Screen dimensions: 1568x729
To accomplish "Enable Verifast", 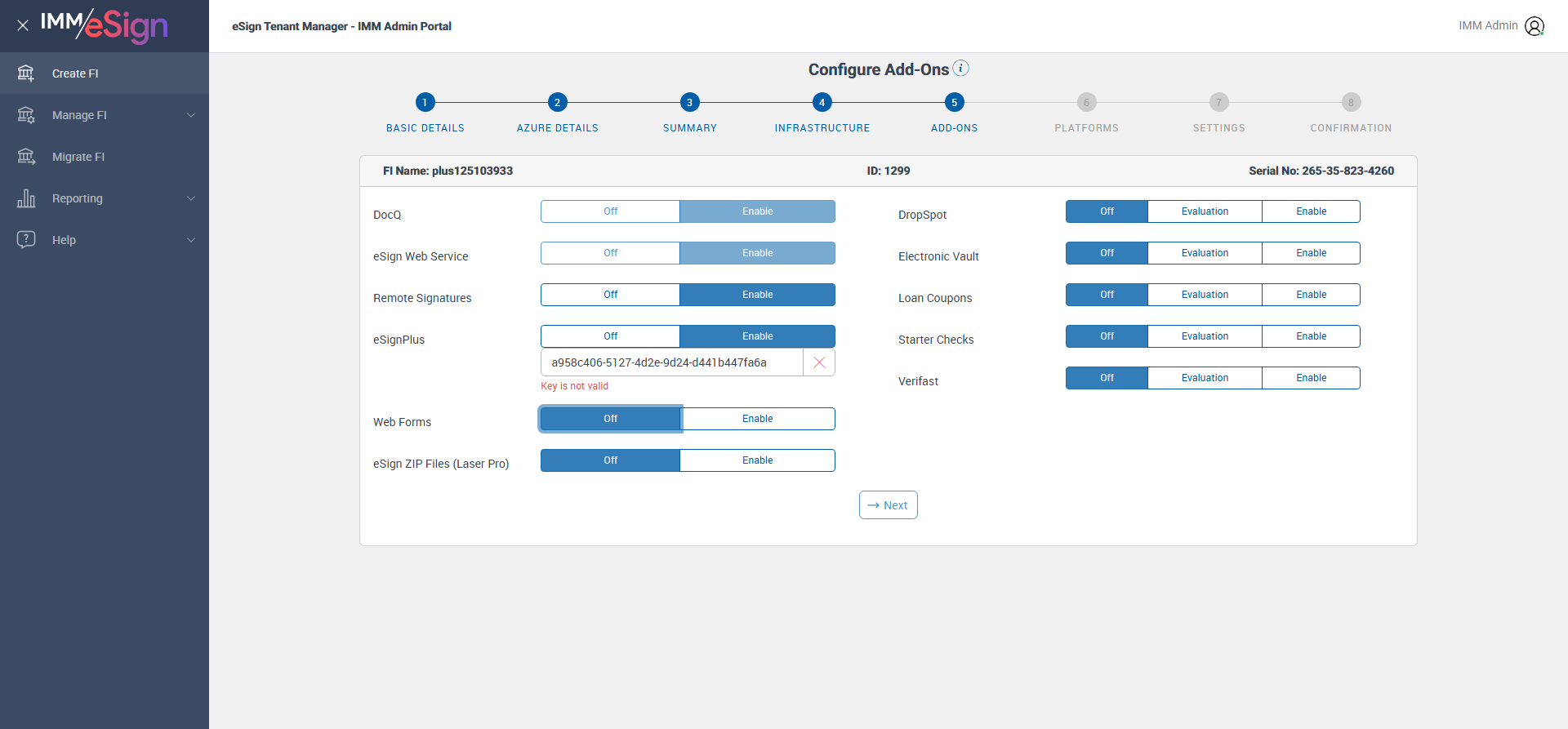I will (1311, 378).
